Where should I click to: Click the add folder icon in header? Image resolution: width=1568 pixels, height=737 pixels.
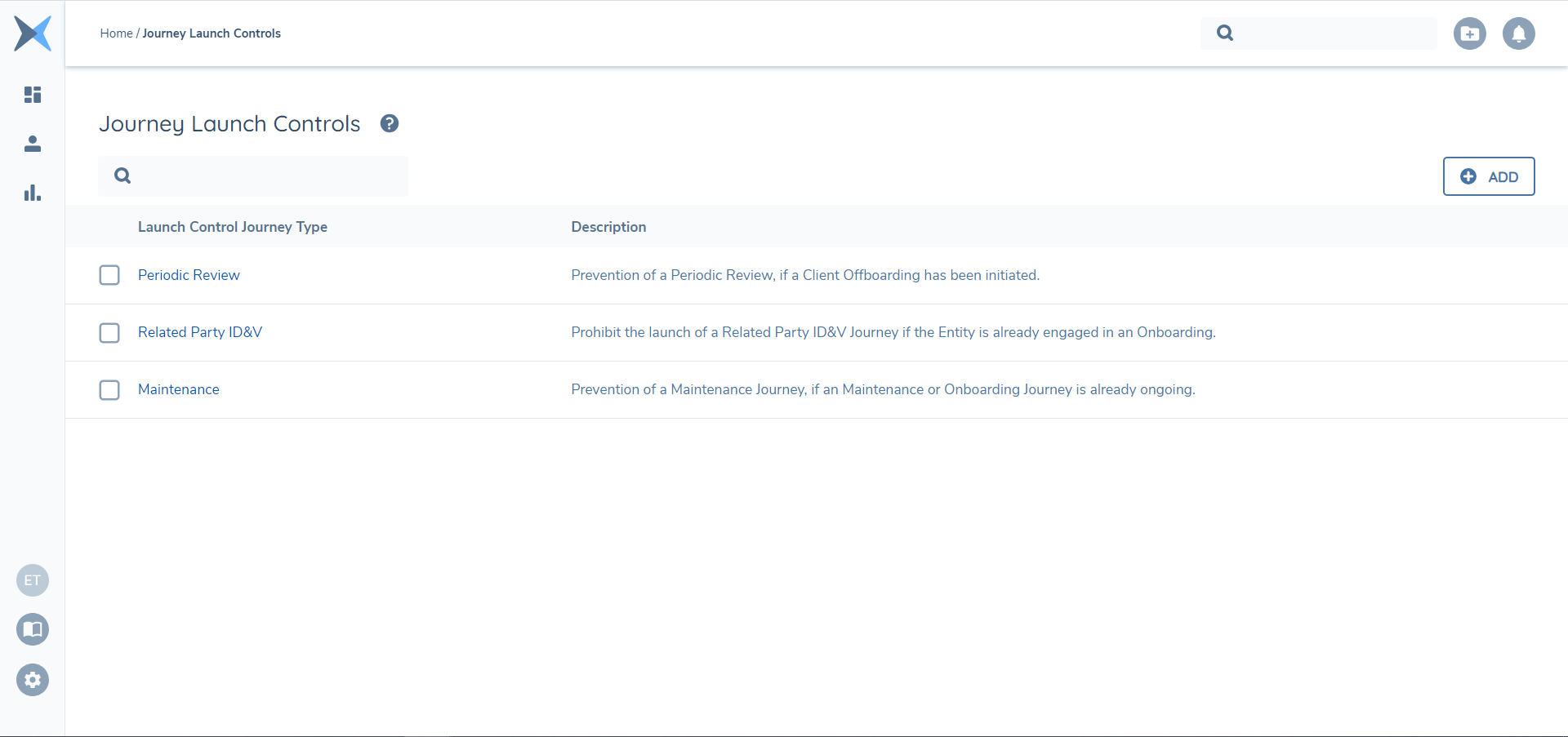[x=1469, y=33]
